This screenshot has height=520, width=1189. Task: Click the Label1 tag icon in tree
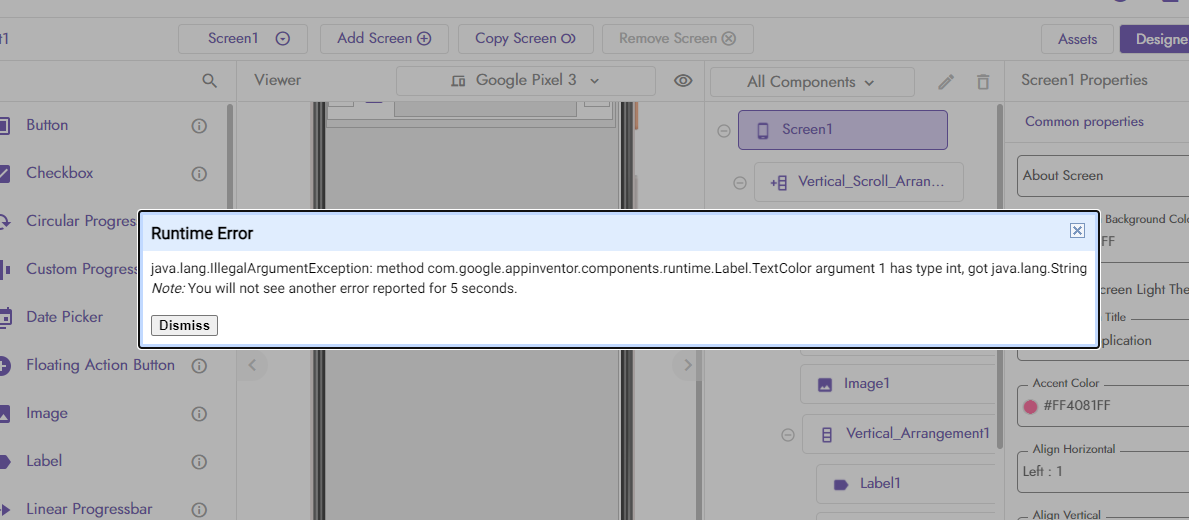(x=840, y=484)
